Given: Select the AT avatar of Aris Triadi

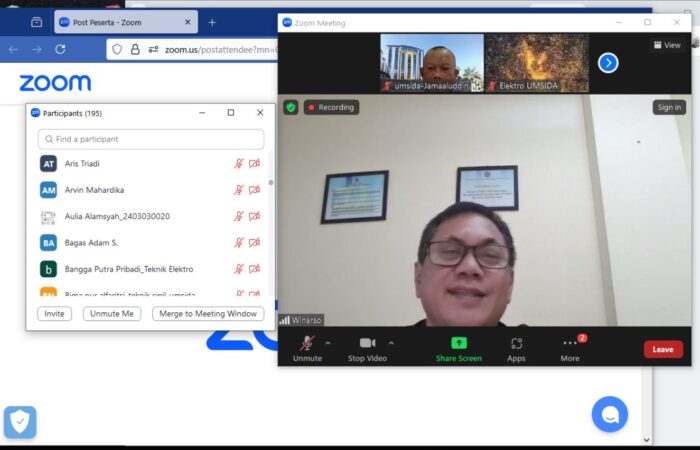Looking at the screenshot, I should (48, 164).
